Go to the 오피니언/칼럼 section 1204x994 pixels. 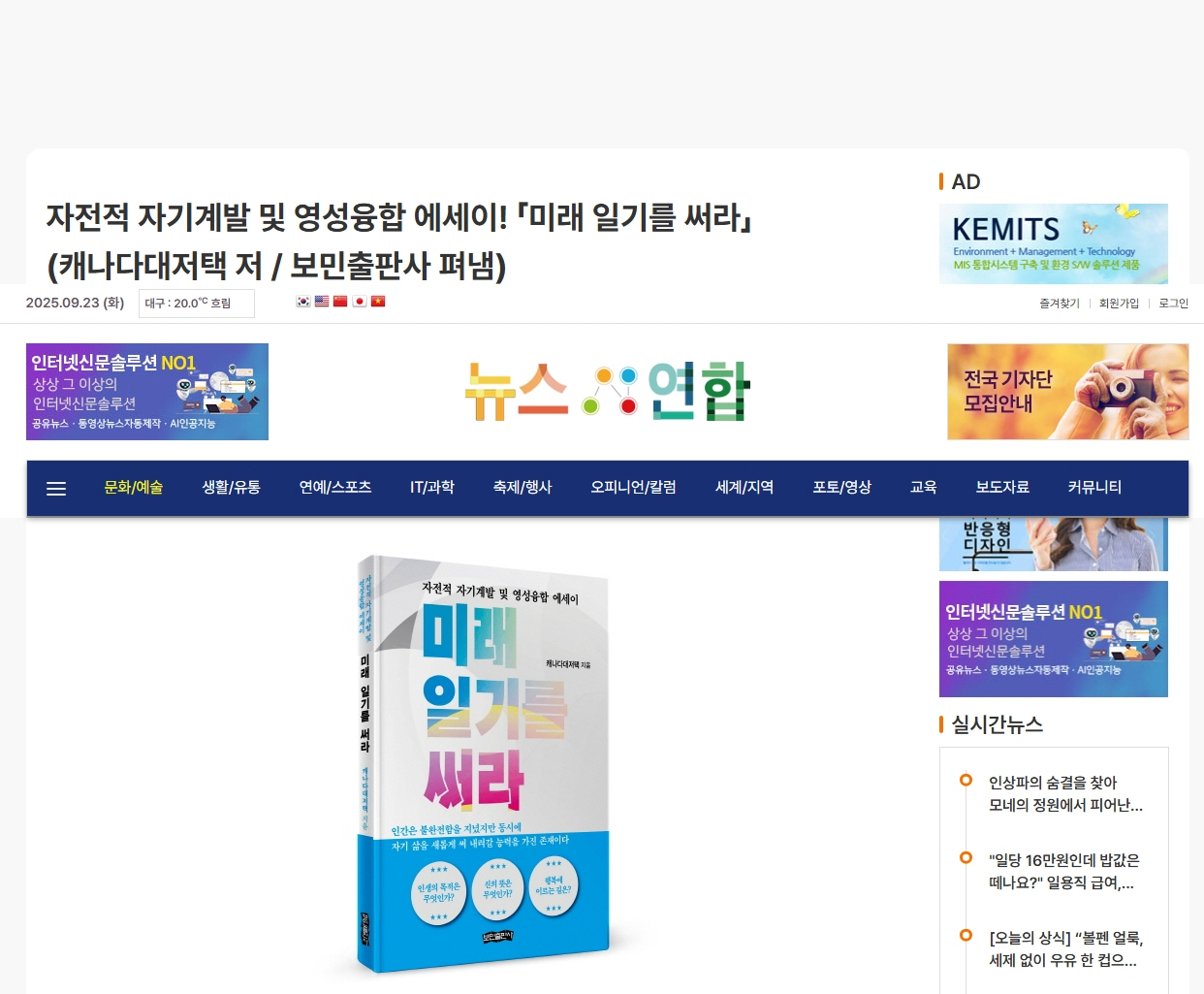(x=633, y=488)
